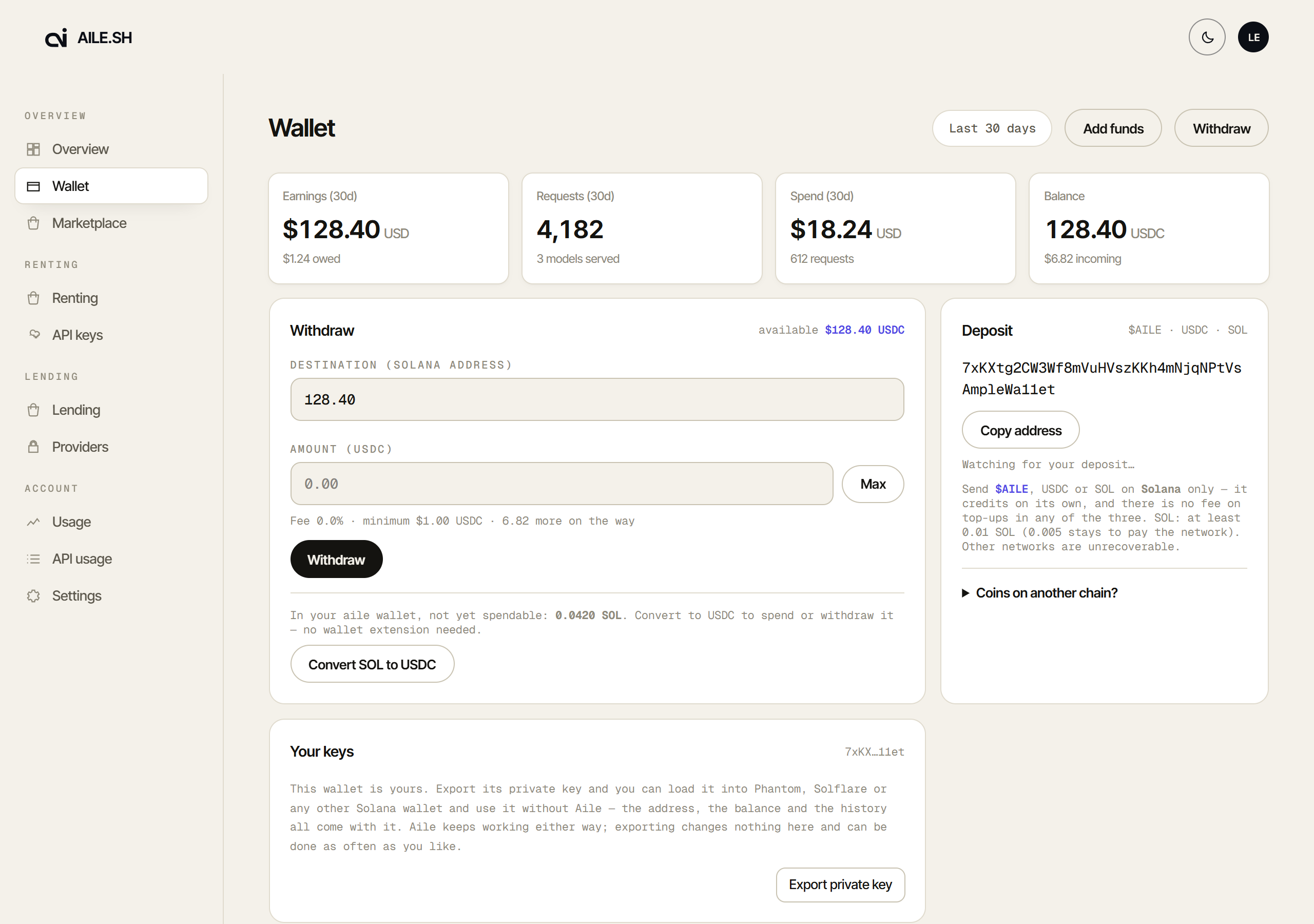This screenshot has height=924, width=1314.
Task: Focus the destination Solana address field
Action: (x=597, y=399)
